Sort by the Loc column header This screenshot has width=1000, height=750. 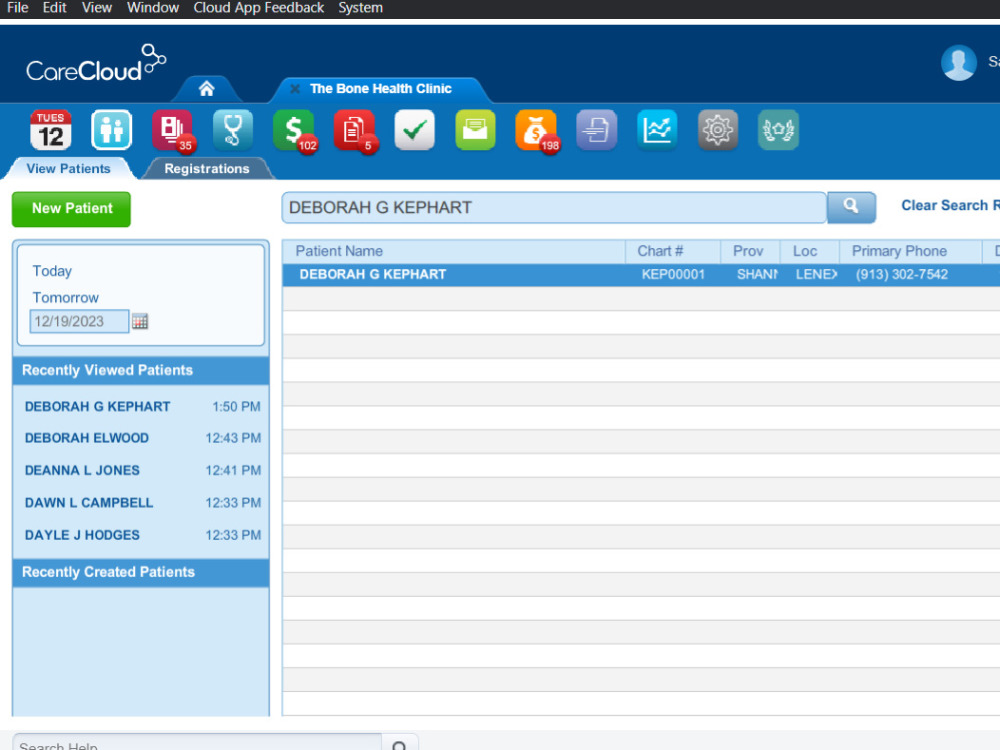(810, 251)
